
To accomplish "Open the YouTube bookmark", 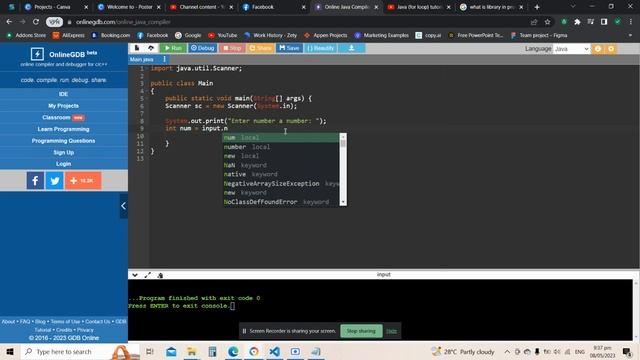I will (222, 36).
